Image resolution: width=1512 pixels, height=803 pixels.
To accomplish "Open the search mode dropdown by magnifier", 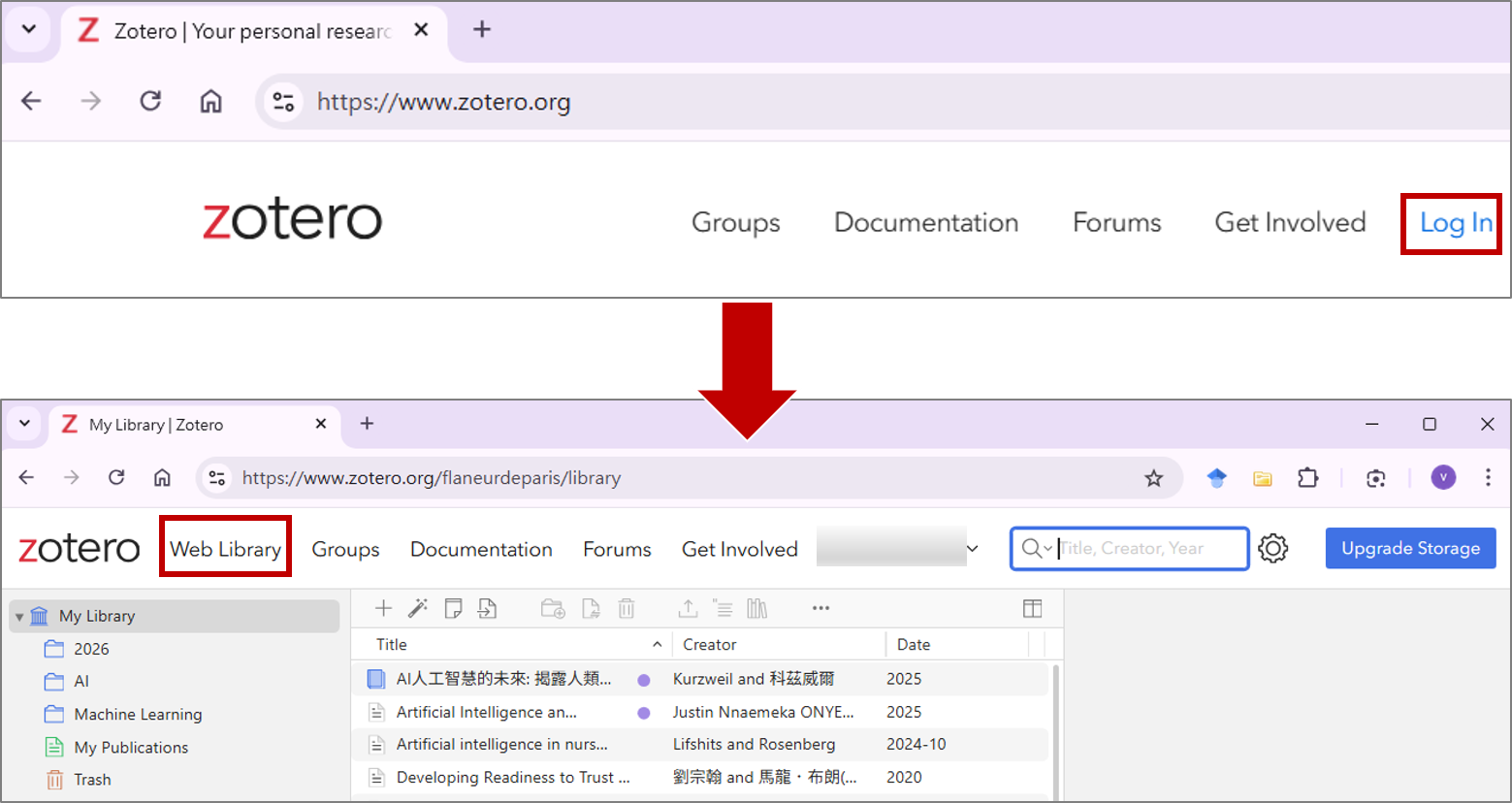I will (x=1036, y=549).
